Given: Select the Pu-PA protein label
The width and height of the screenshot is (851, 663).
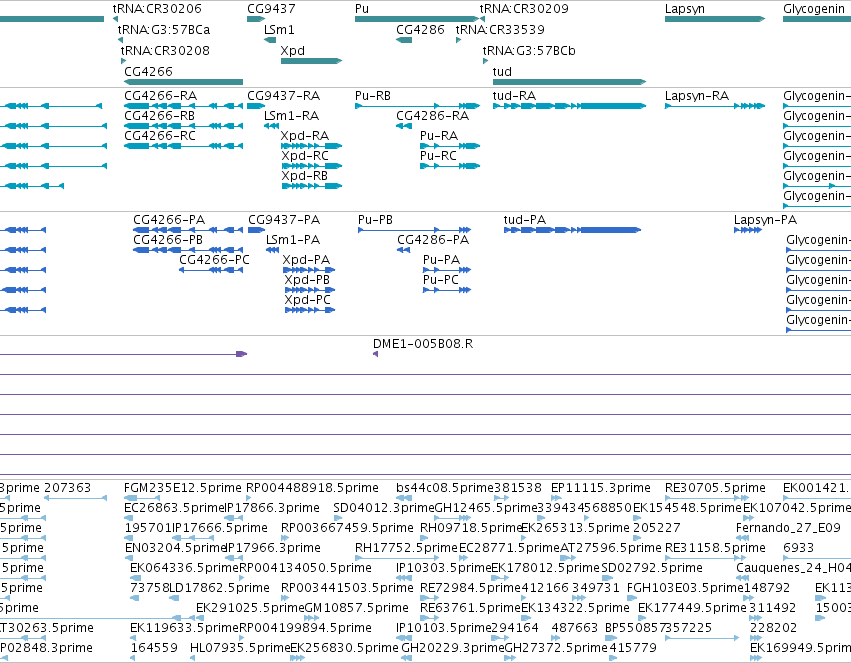Looking at the screenshot, I should point(441,260).
